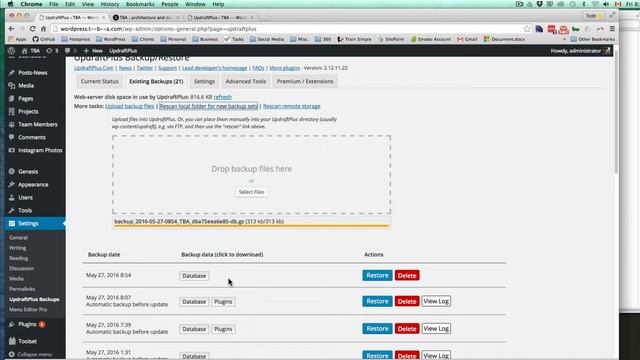Open Comments in sidebar

pos(31,138)
